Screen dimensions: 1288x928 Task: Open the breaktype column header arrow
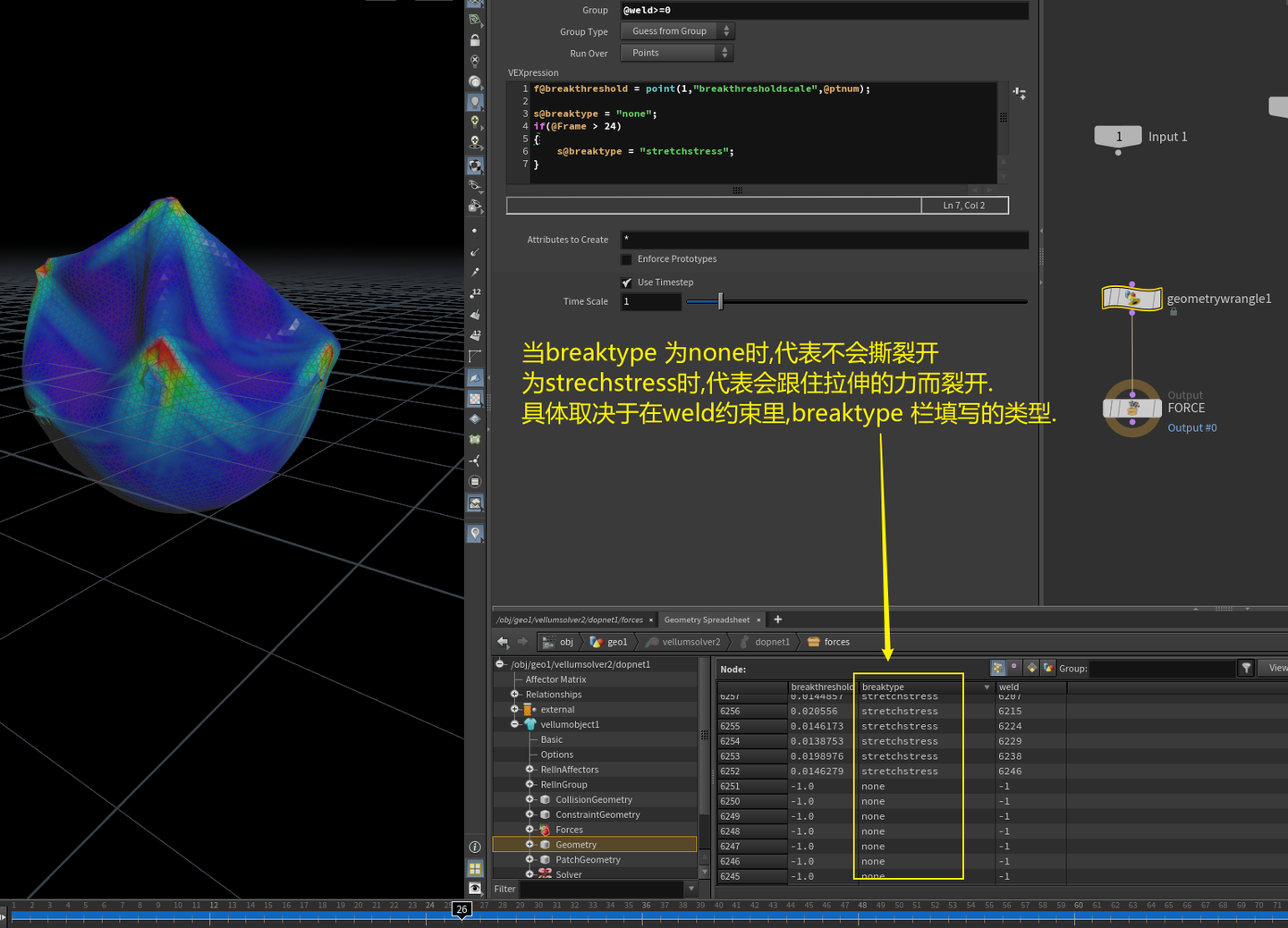tap(987, 688)
